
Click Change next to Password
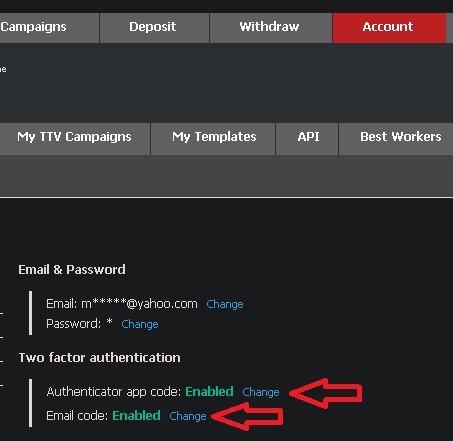140,324
